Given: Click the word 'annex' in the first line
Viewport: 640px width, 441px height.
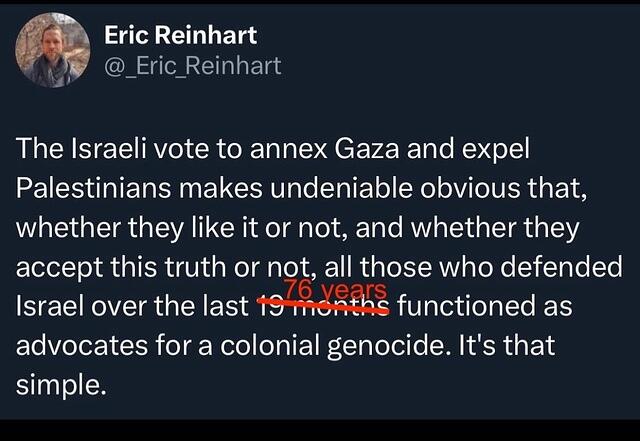Looking at the screenshot, I should pyautogui.click(x=289, y=149).
